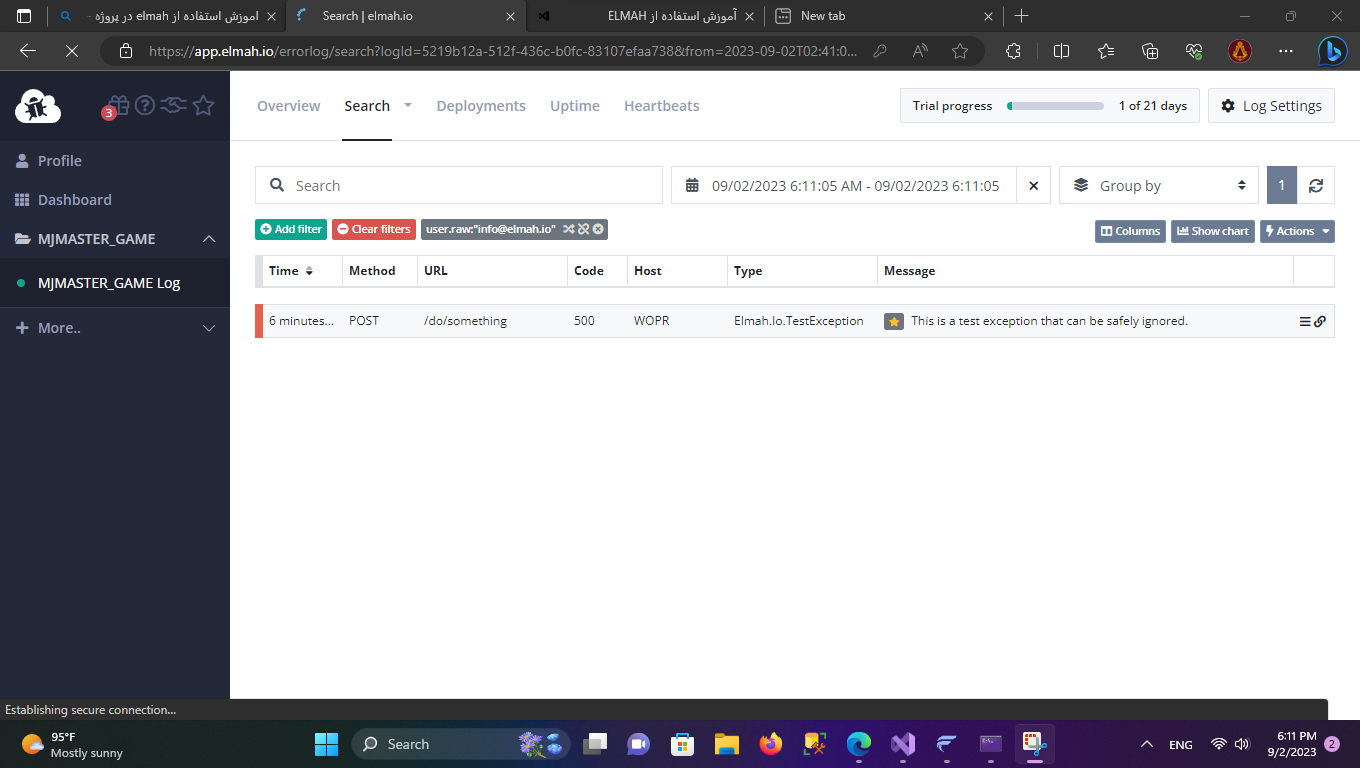The height and width of the screenshot is (768, 1360).
Task: Open File Explorer from the taskbar
Action: click(726, 744)
